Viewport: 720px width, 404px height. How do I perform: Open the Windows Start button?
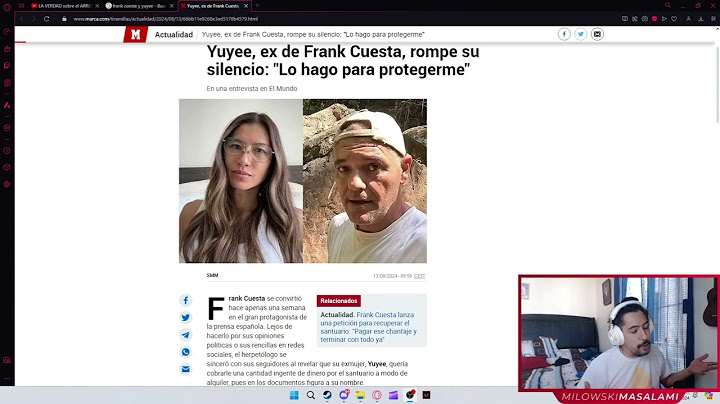point(294,395)
